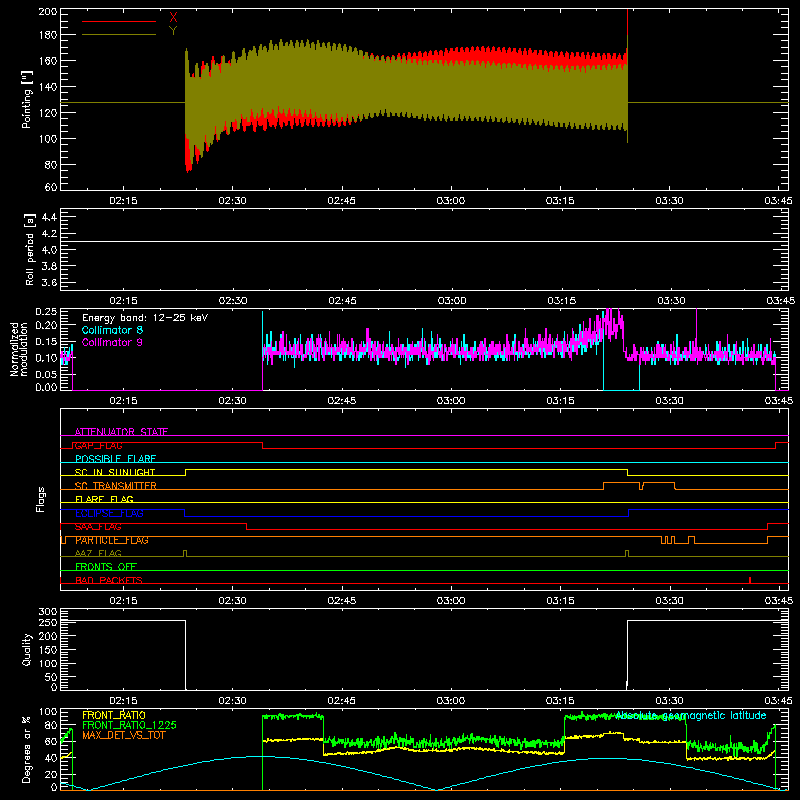Click the SAA_FLAG label
This screenshot has width=800, height=800.
[x=98, y=527]
